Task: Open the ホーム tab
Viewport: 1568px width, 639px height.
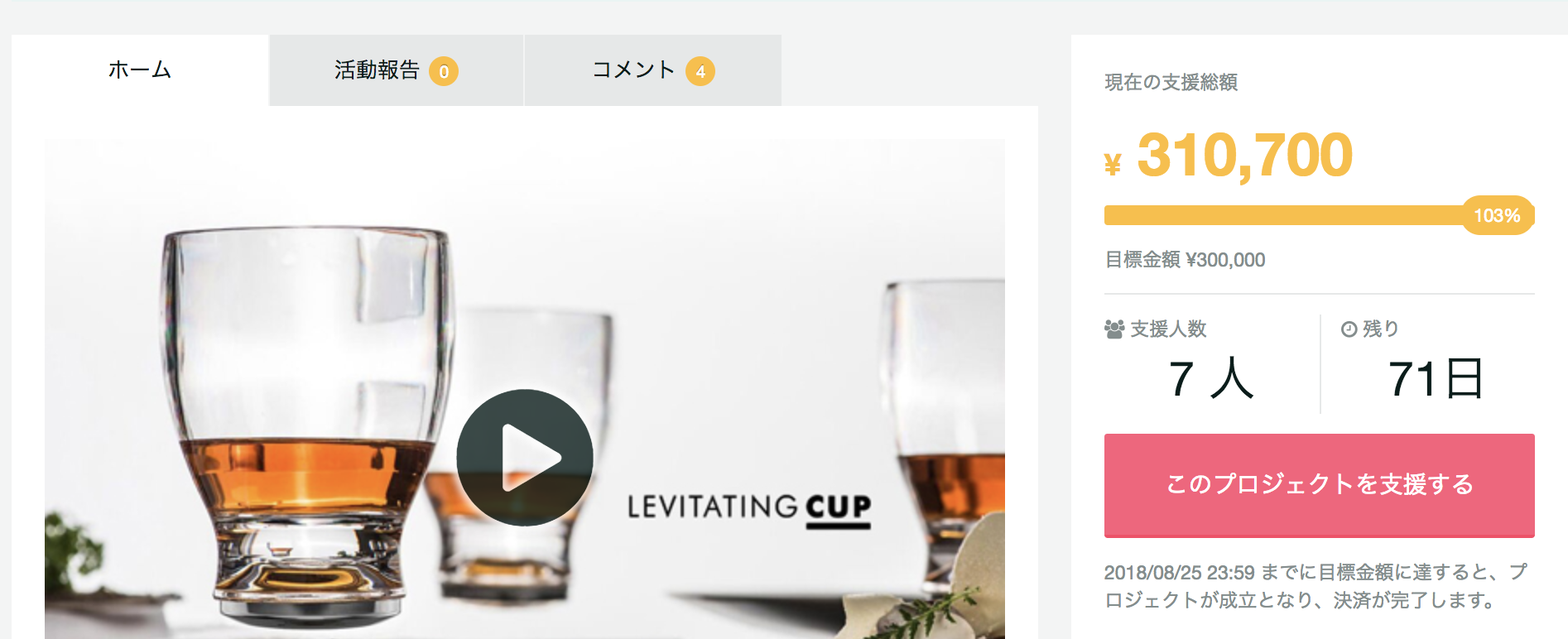Action: 140,70
